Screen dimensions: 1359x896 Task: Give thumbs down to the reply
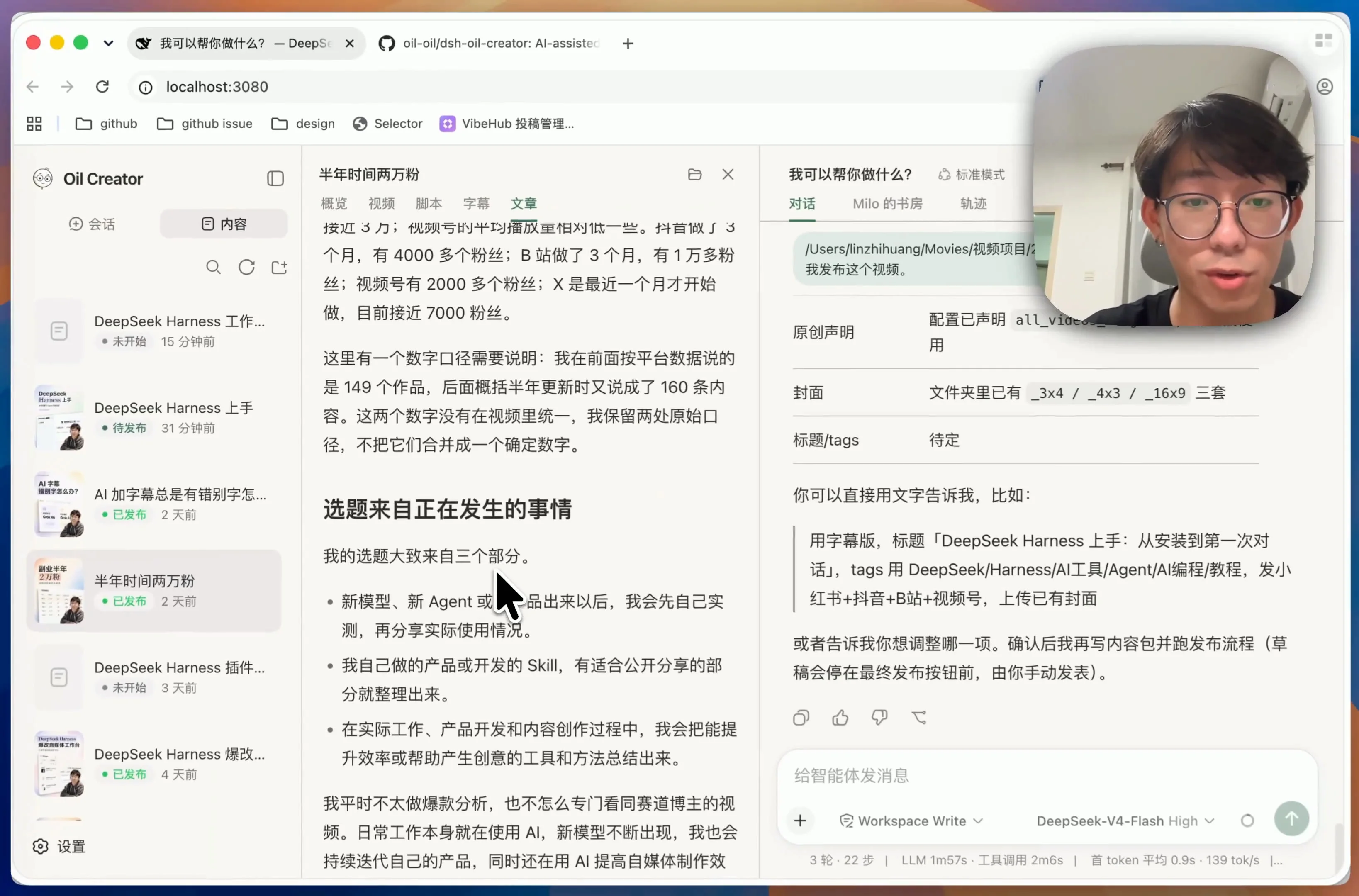pos(879,718)
